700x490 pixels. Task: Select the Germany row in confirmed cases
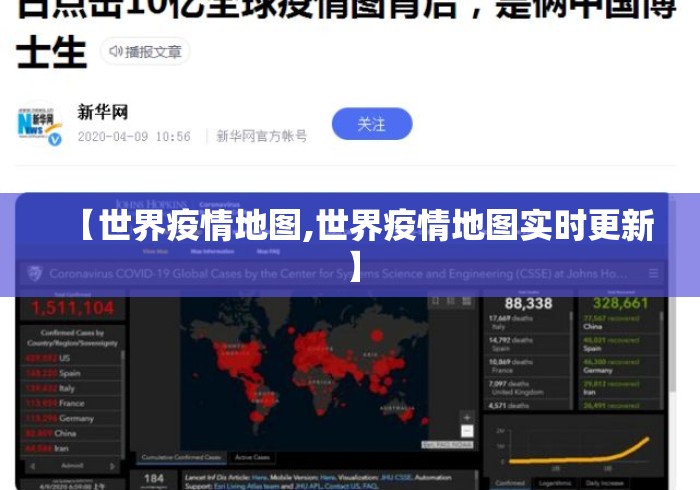71,418
